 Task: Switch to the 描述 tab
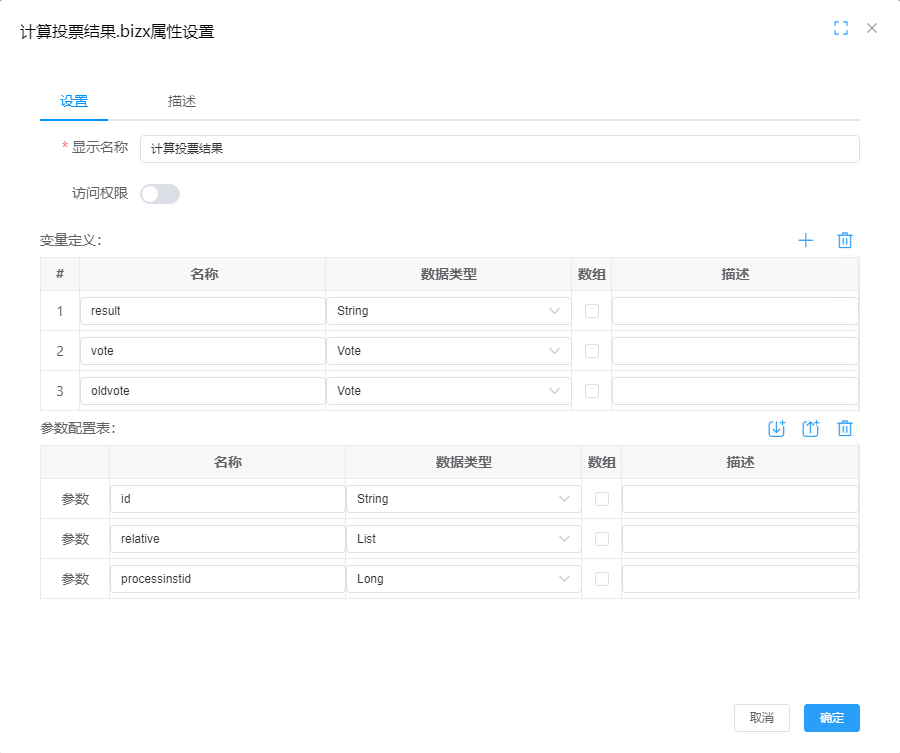[x=182, y=101]
